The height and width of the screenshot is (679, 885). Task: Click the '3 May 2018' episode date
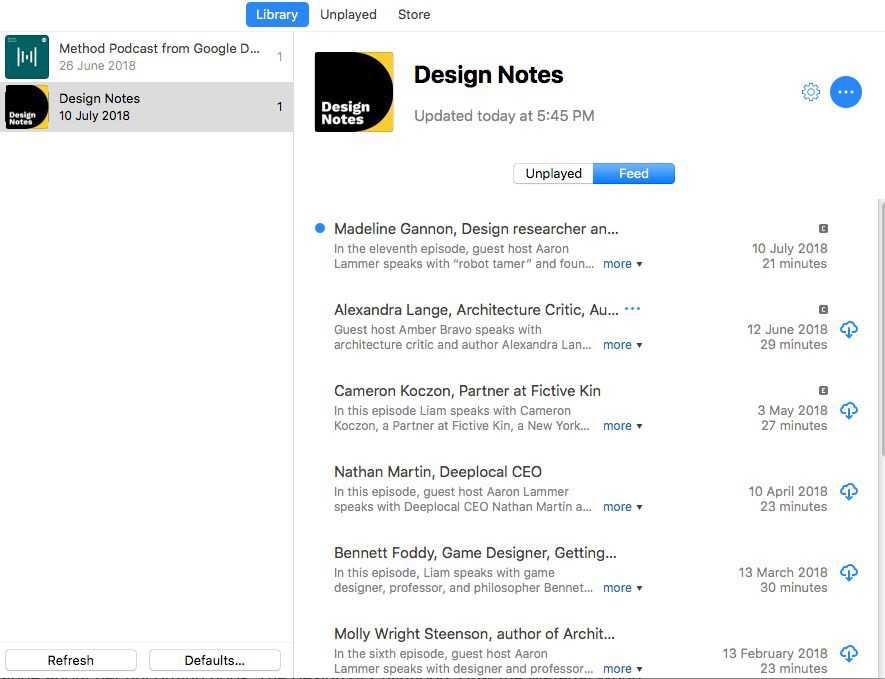coord(792,410)
